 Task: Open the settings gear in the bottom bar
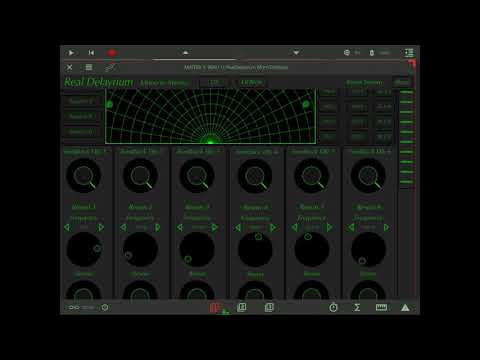click(105, 307)
